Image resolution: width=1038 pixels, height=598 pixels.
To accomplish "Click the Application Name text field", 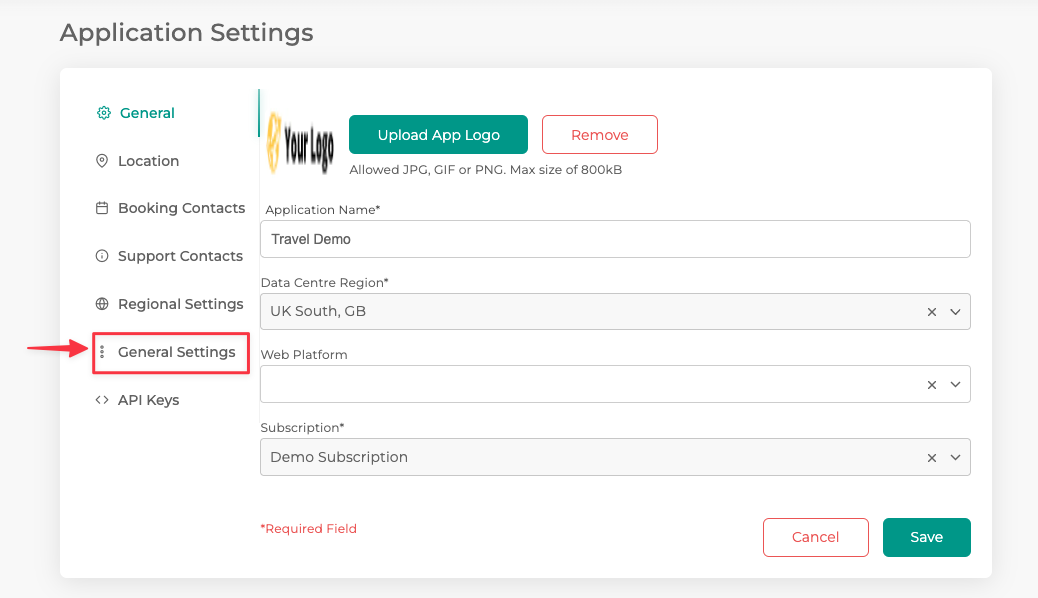I will pyautogui.click(x=615, y=239).
